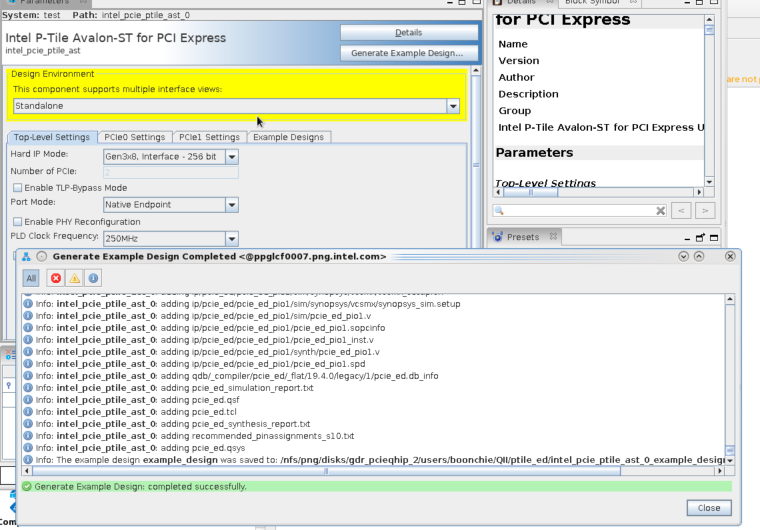Click the Number of PCIe field

point(171,172)
